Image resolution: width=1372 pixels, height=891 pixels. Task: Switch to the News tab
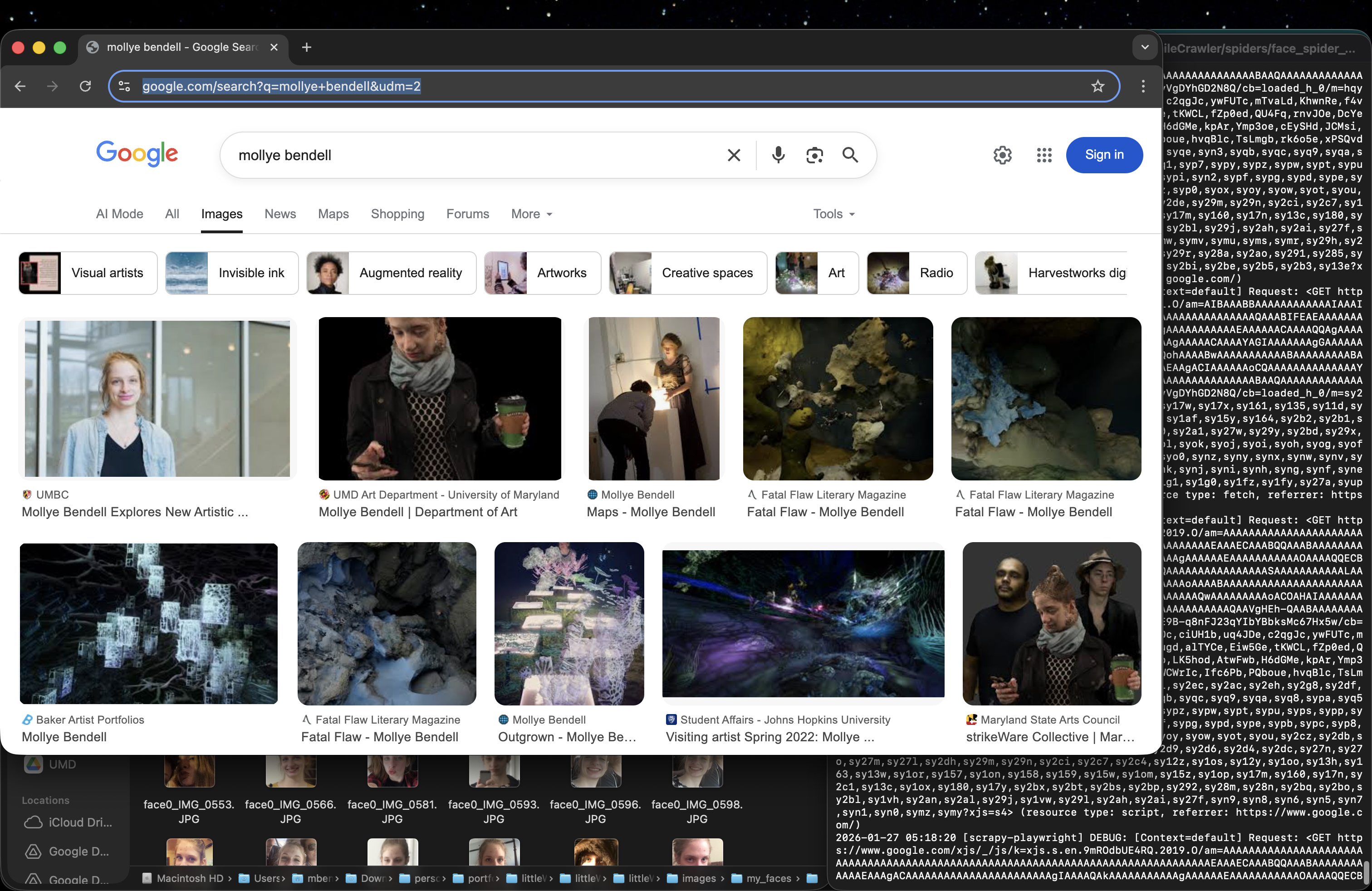(x=279, y=214)
